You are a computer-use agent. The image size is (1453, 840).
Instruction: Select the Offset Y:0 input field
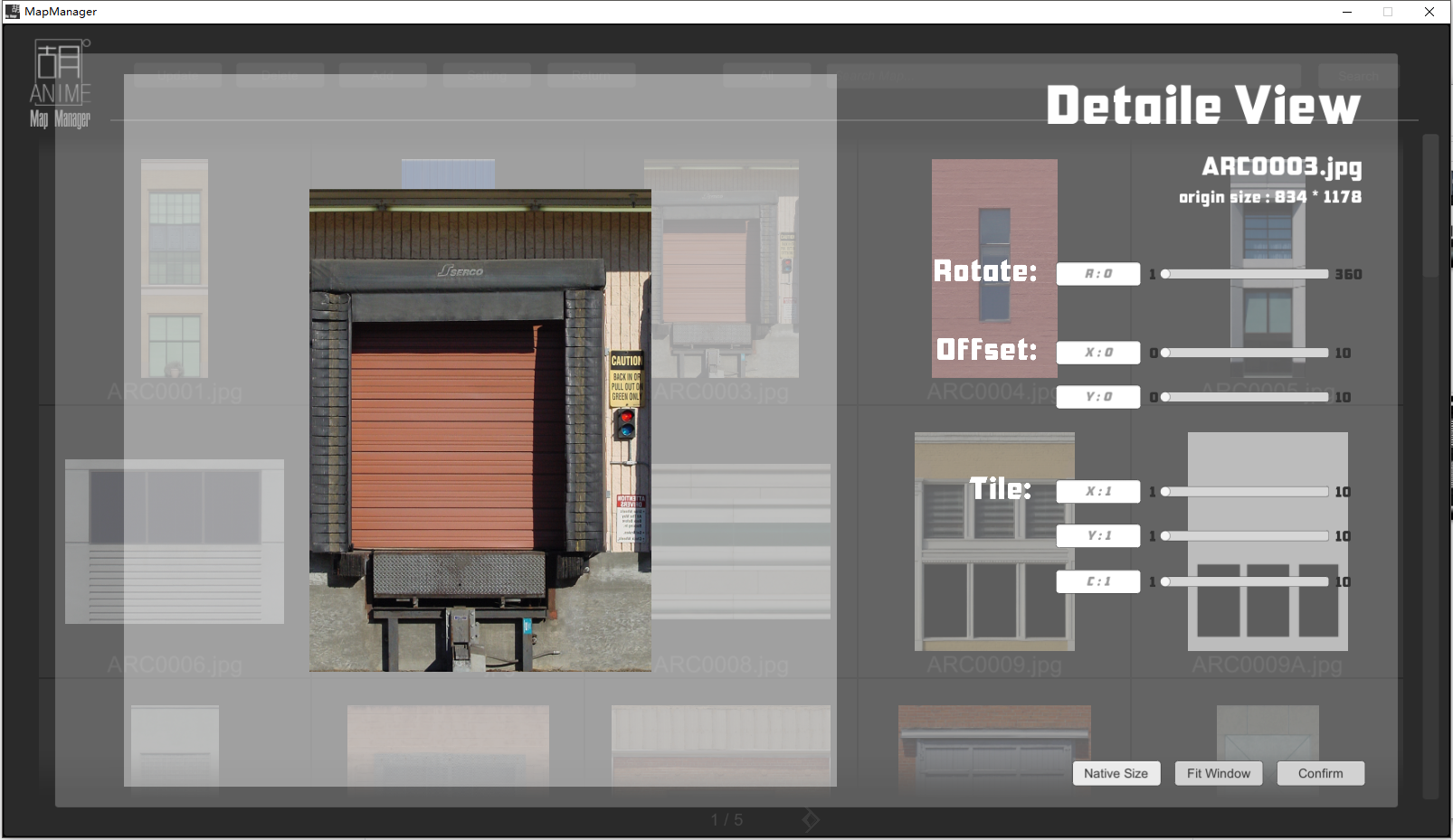[x=1098, y=397]
